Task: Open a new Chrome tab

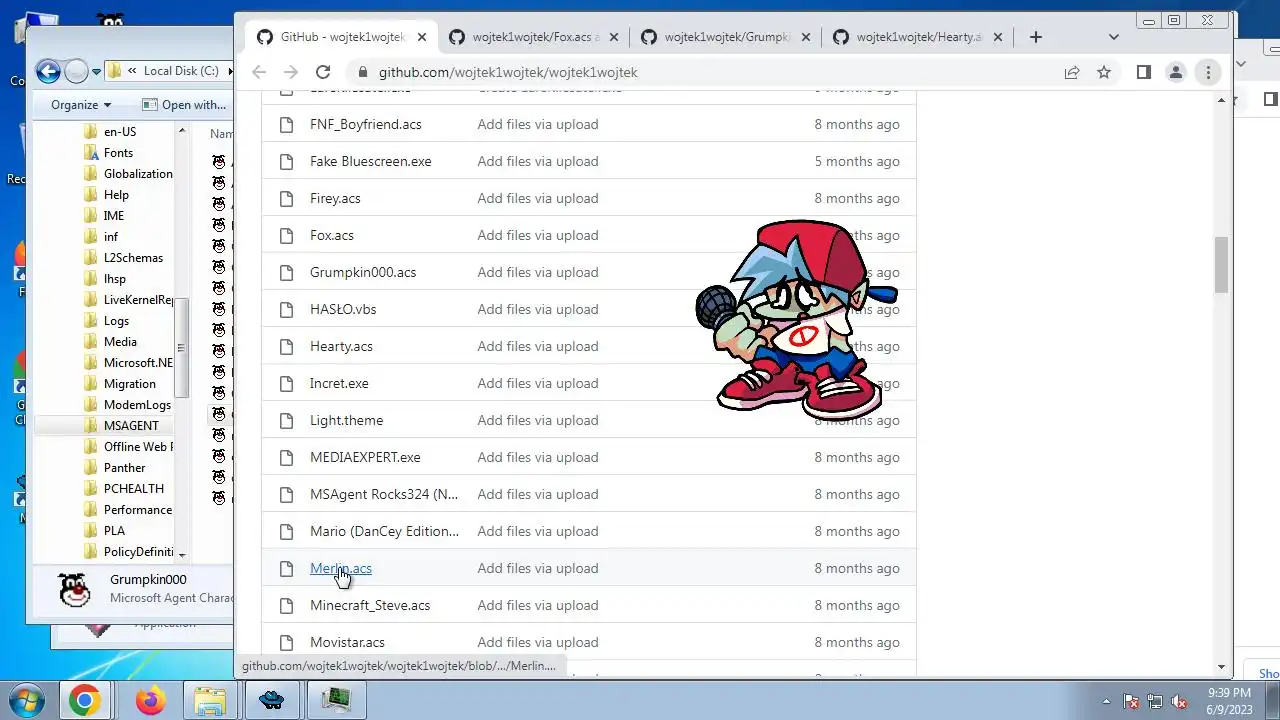Action: pos(1036,37)
